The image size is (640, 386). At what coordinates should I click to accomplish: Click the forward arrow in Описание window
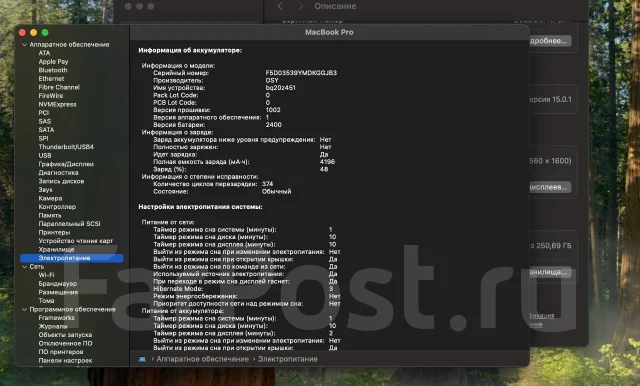tap(300, 6)
